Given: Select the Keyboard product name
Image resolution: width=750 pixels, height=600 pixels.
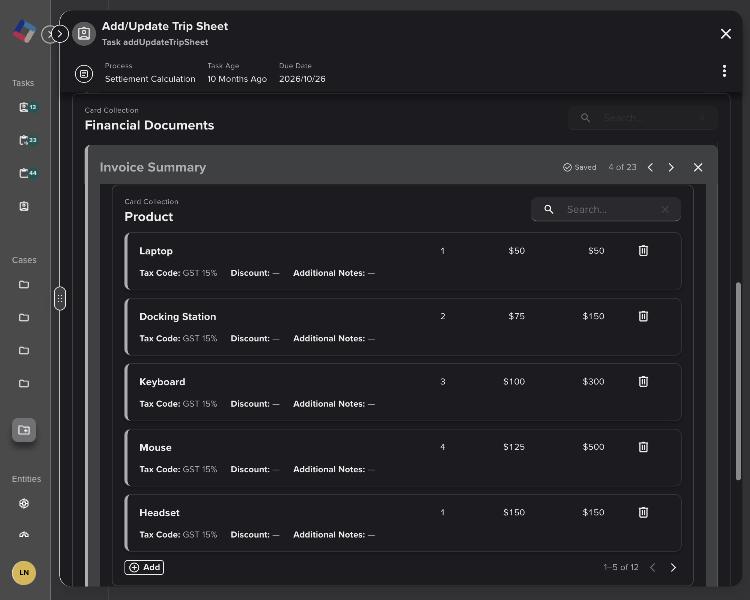Looking at the screenshot, I should pyautogui.click(x=162, y=382).
